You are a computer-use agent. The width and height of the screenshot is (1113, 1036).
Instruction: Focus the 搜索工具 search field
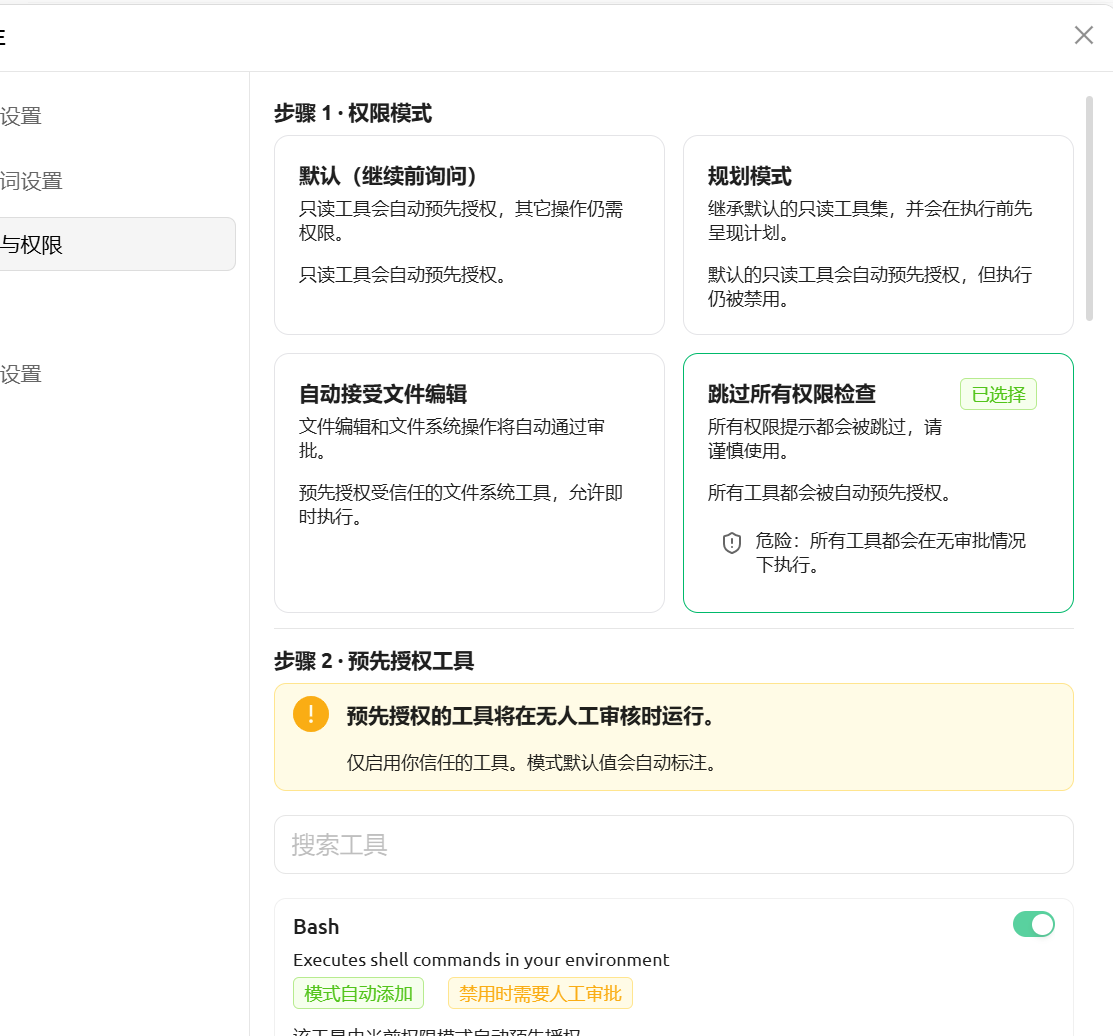673,845
